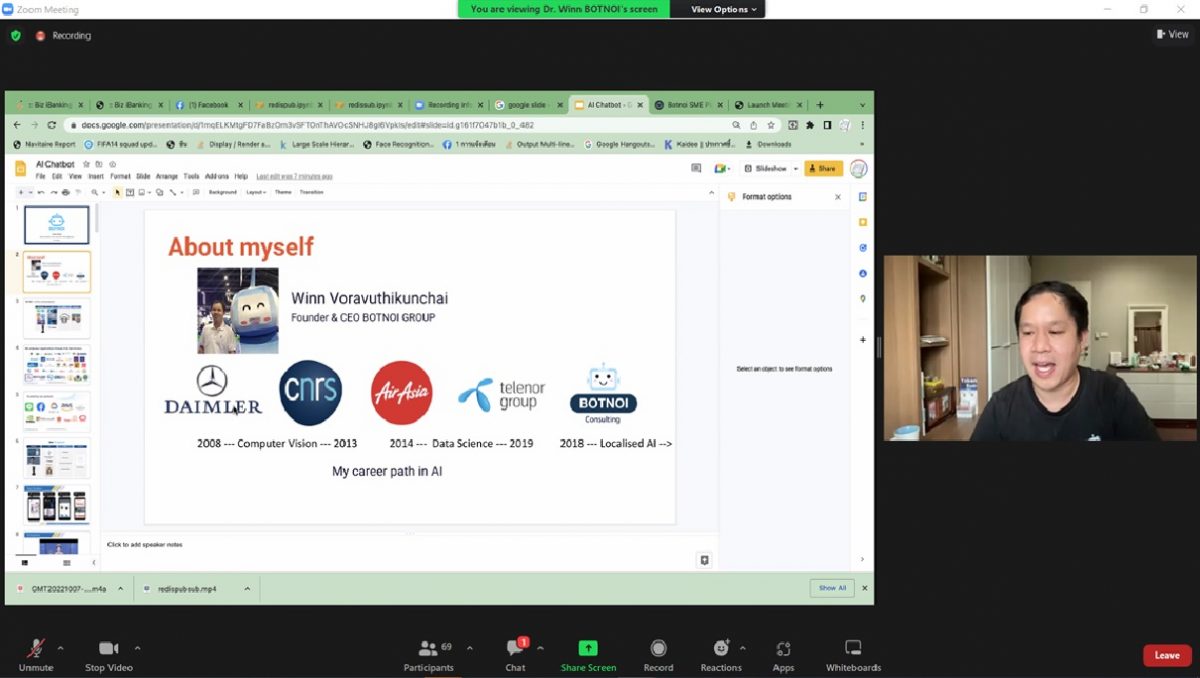The width and height of the screenshot is (1200, 678).
Task: Select the Text box tool
Action: (131, 192)
